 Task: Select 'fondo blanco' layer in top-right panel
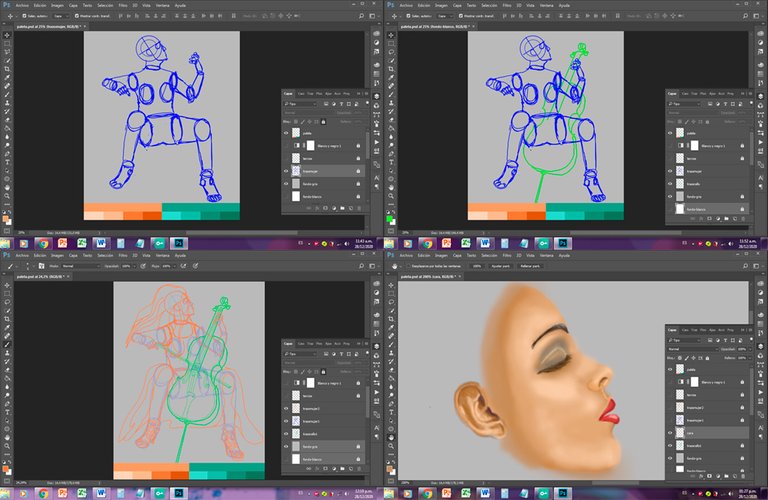coord(708,209)
